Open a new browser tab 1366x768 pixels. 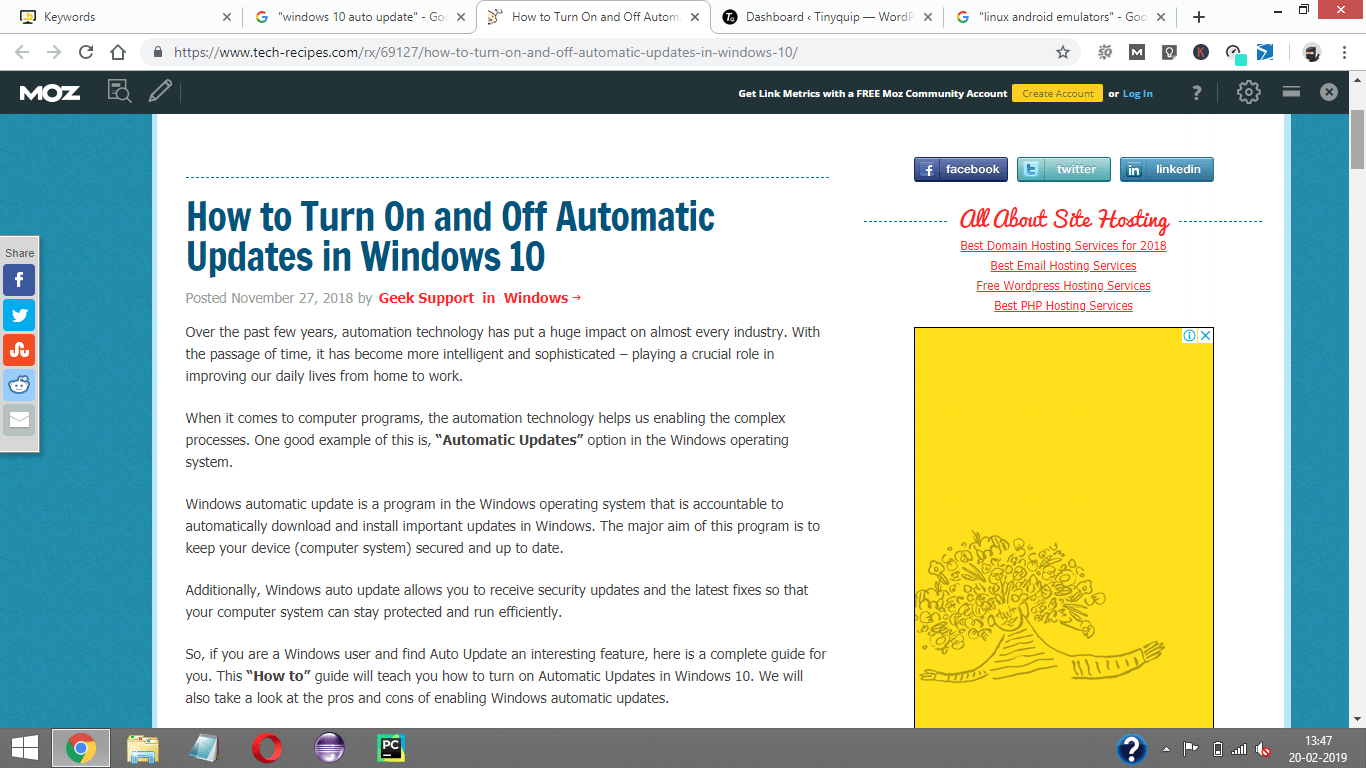point(1199,17)
